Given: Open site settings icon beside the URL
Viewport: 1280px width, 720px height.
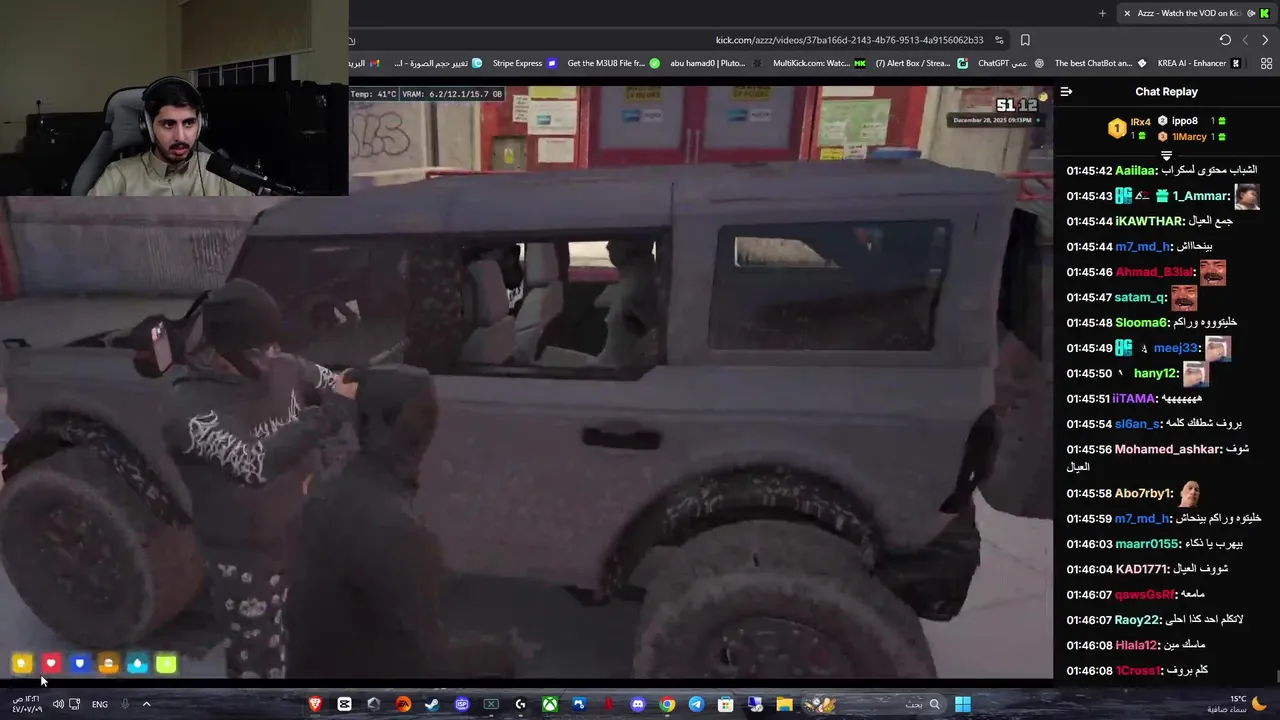Looking at the screenshot, I should pos(999,40).
